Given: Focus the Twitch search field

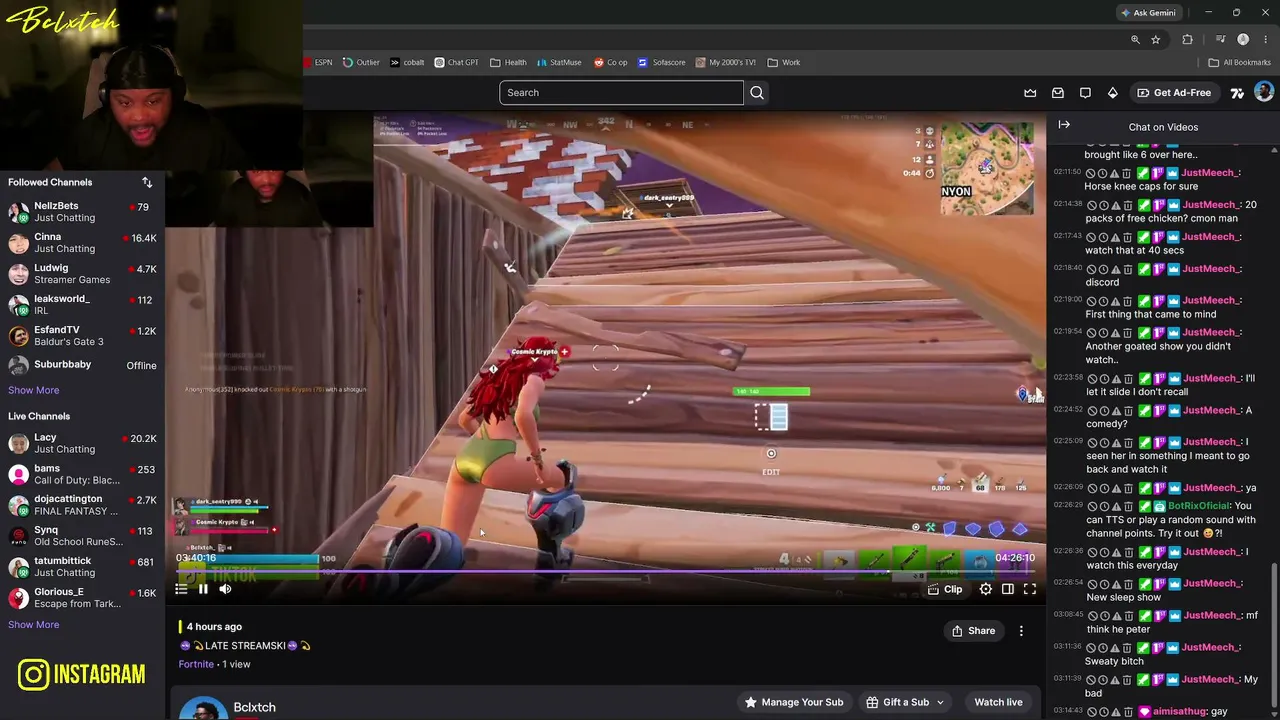Looking at the screenshot, I should point(621,93).
